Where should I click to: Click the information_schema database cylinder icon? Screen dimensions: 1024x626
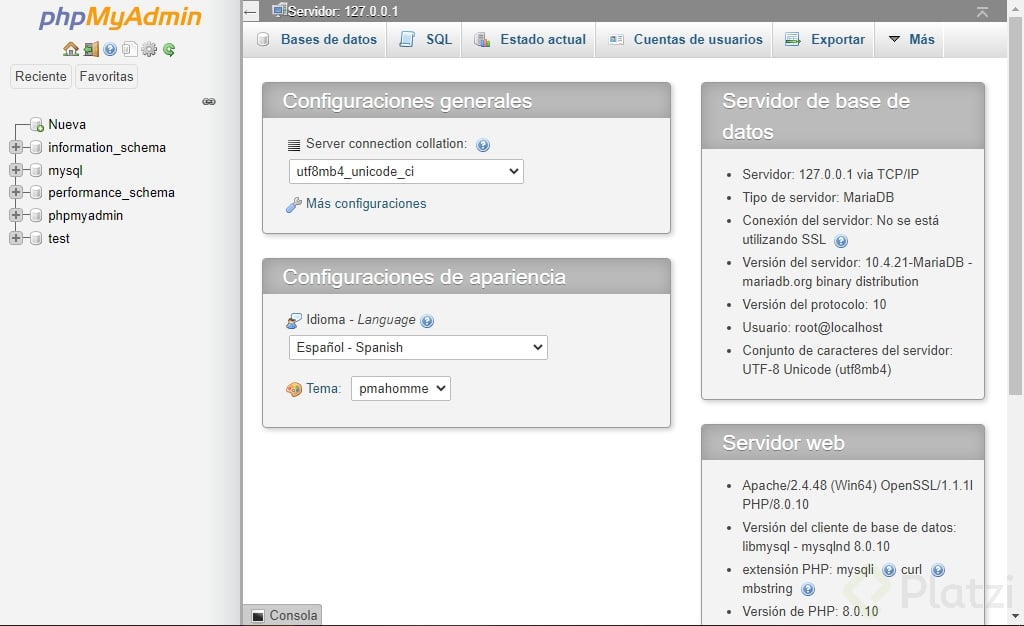click(36, 148)
